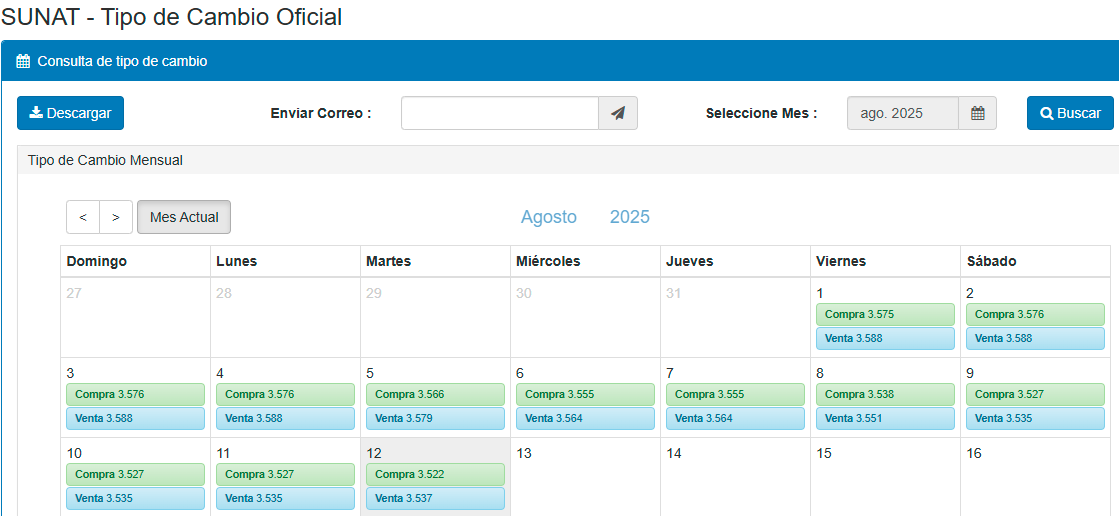Focus the Enviar Correo email field
The height and width of the screenshot is (516, 1119).
(x=500, y=113)
